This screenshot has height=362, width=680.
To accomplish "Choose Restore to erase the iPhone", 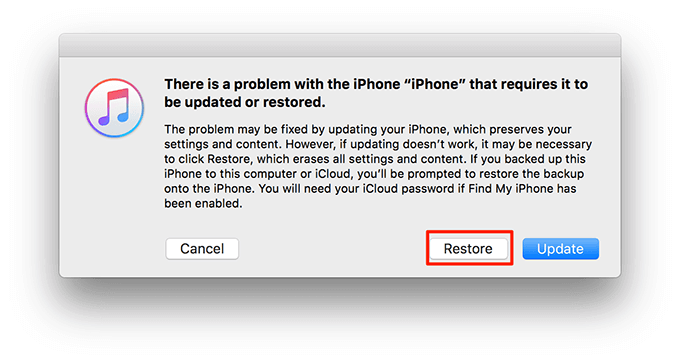I will (x=468, y=248).
